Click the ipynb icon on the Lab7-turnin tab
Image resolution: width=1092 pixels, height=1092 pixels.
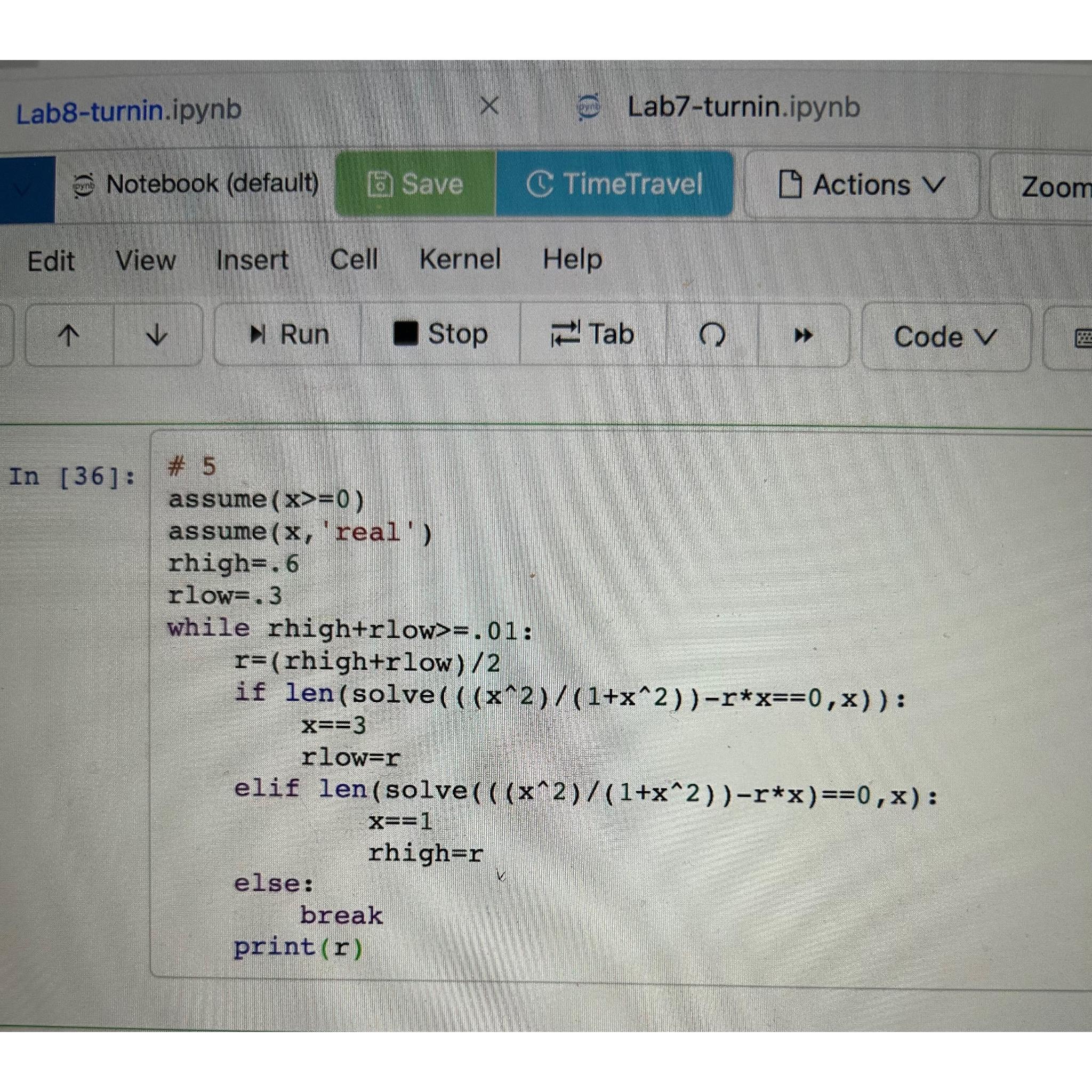(587, 107)
